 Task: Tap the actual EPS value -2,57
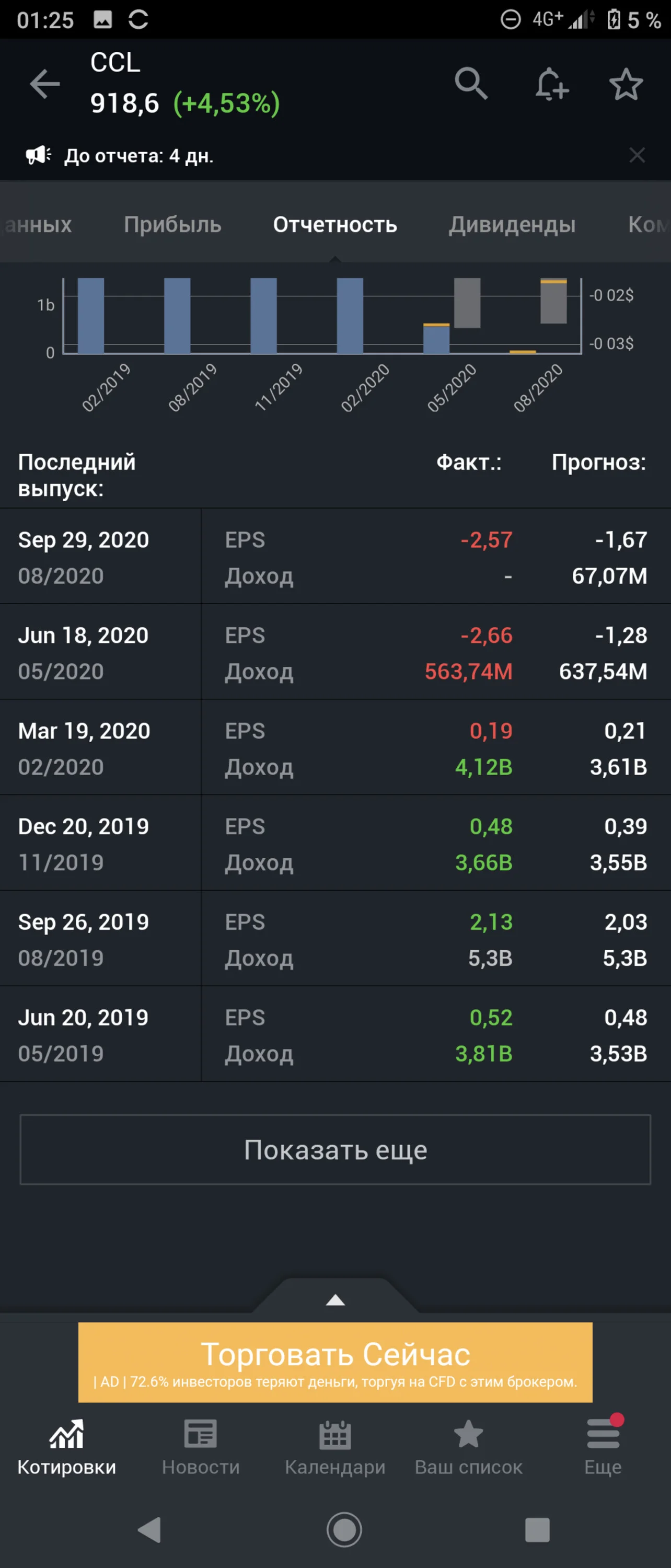pos(487,540)
